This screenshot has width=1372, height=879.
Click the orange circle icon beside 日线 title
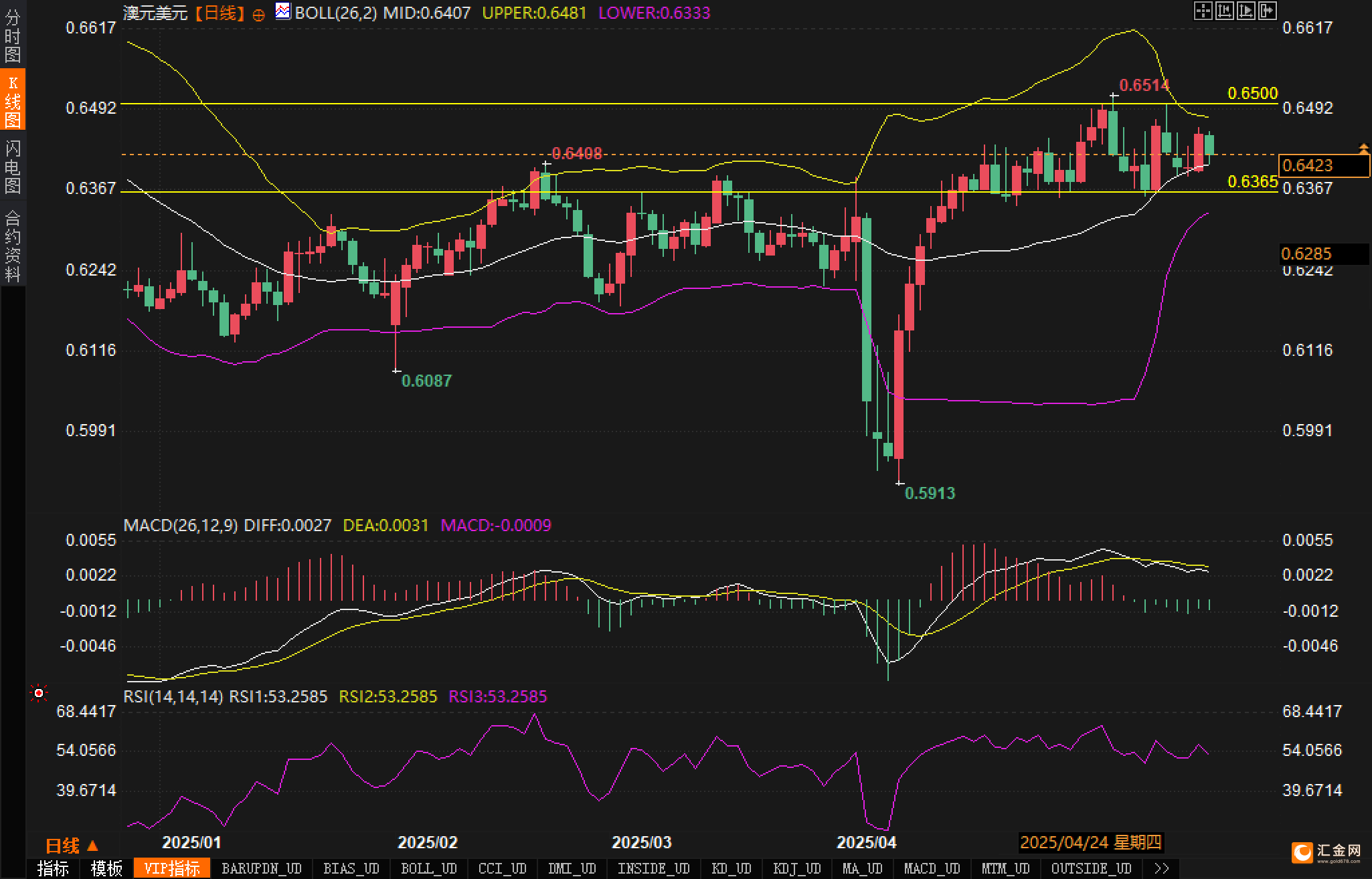point(258,15)
